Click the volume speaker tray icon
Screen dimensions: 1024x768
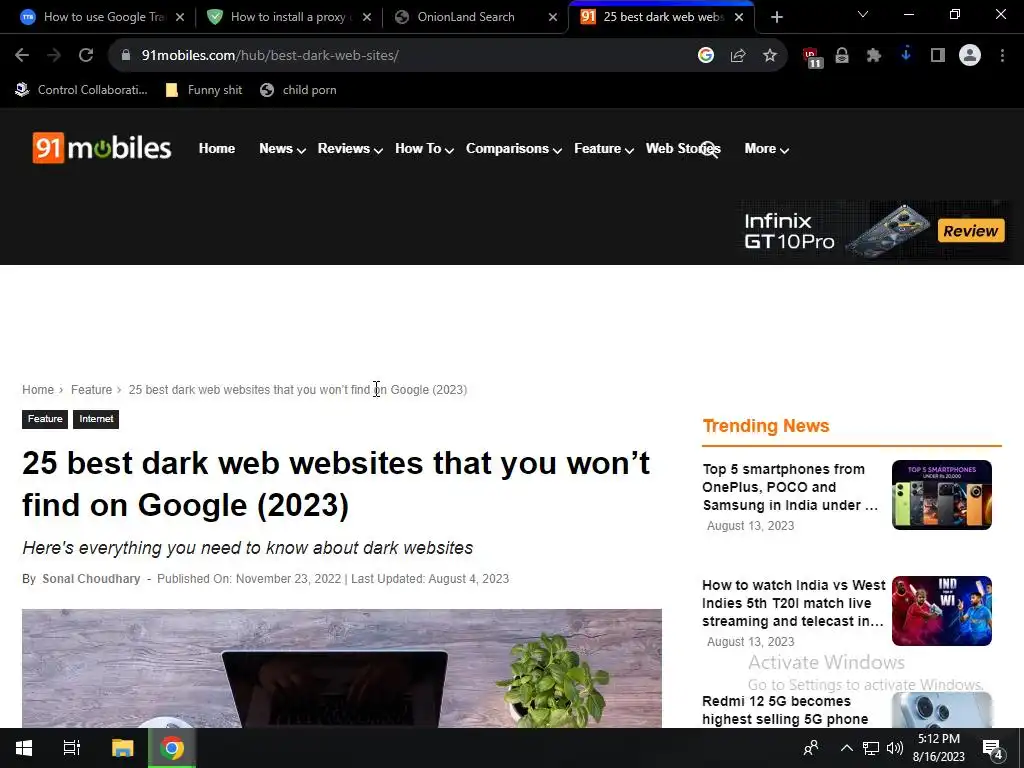coord(895,748)
